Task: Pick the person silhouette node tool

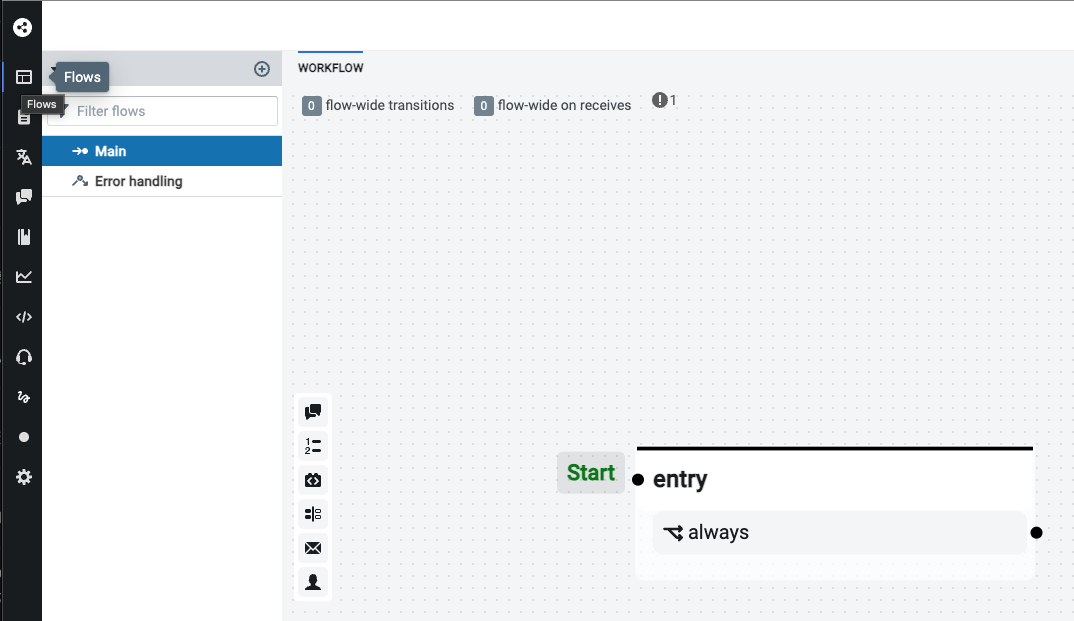Action: tap(313, 582)
